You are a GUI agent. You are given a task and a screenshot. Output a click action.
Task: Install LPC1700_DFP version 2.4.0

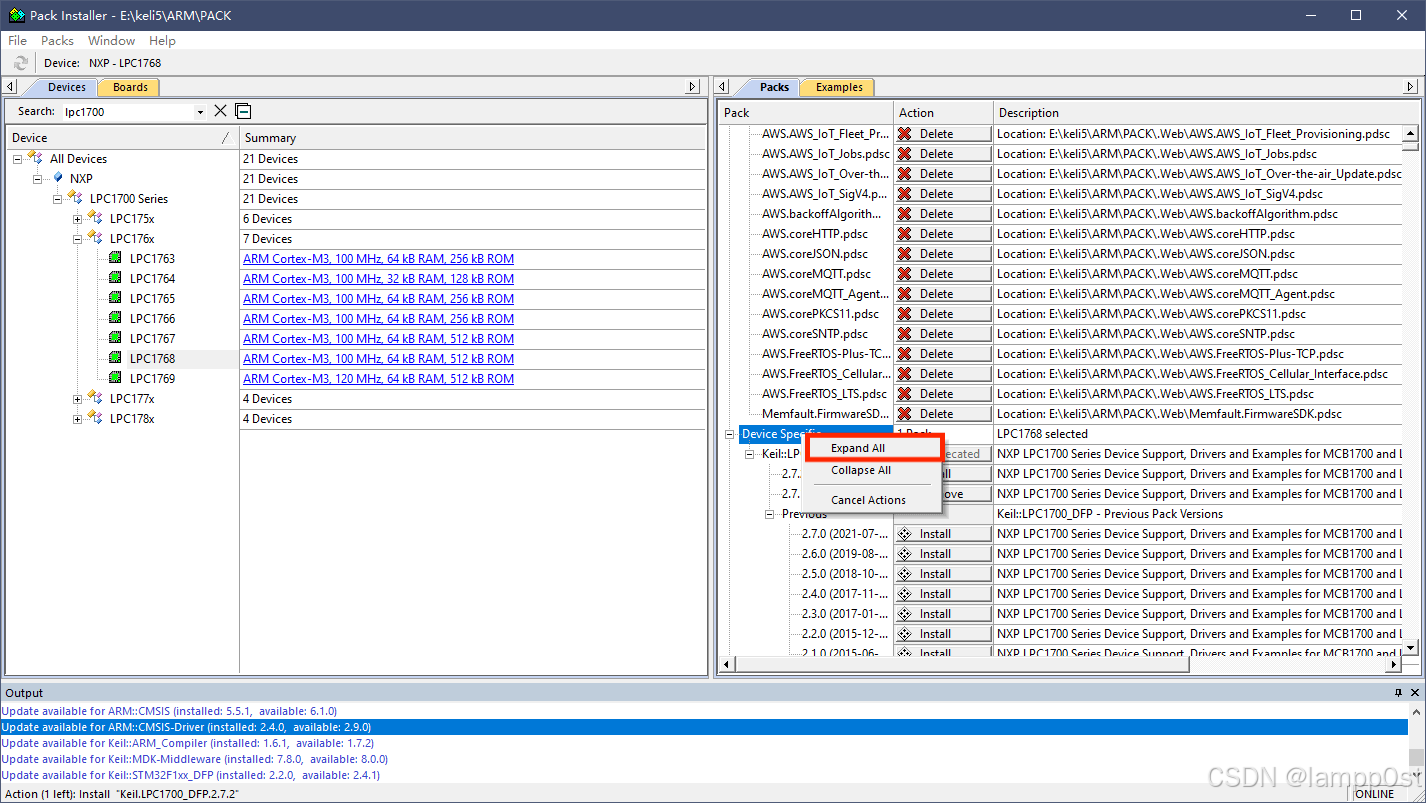pyautogui.click(x=943, y=594)
